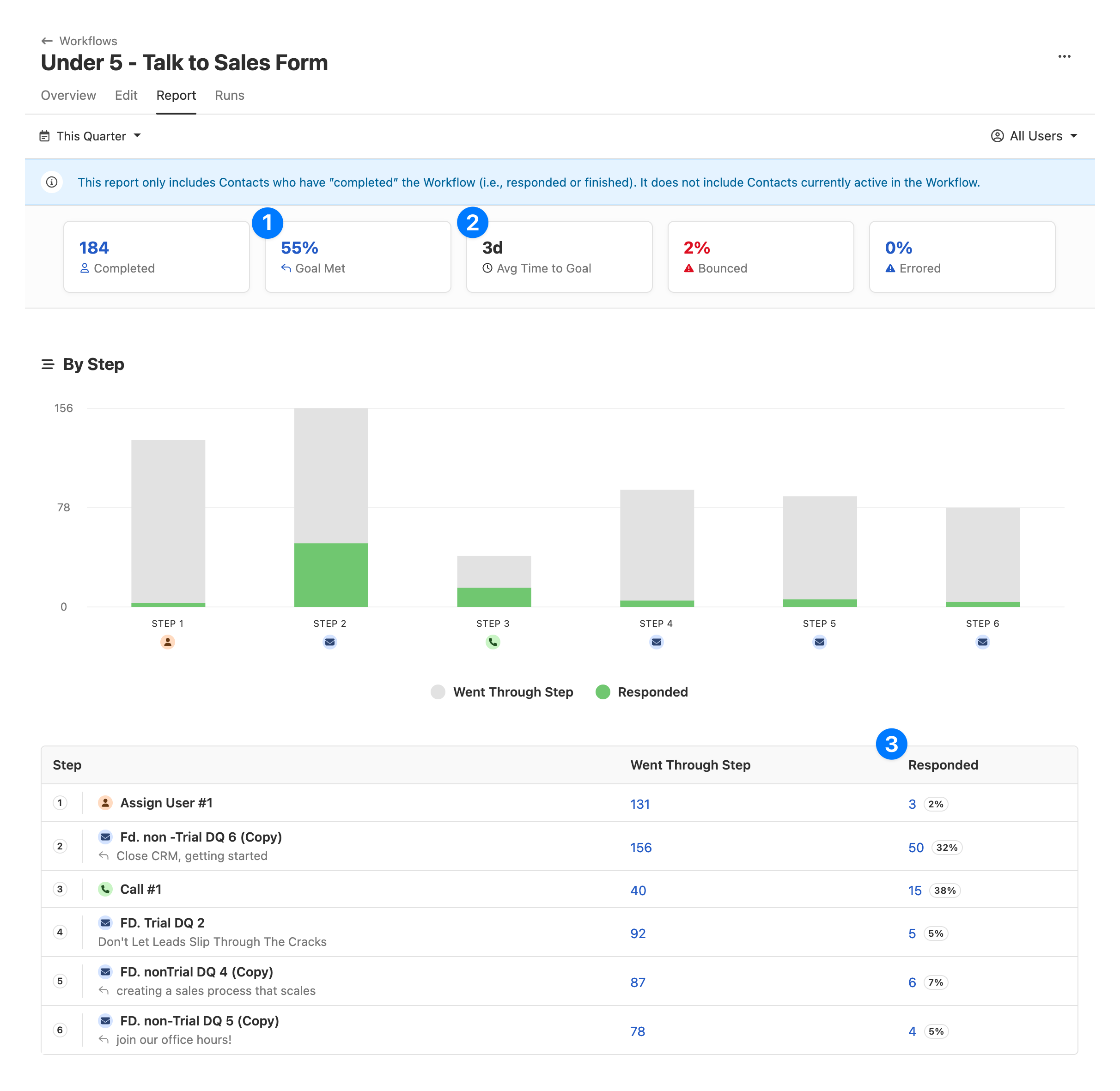Screen dimensions: 1120x1091
Task: Click 40 went through Call #1
Action: pyautogui.click(x=638, y=891)
